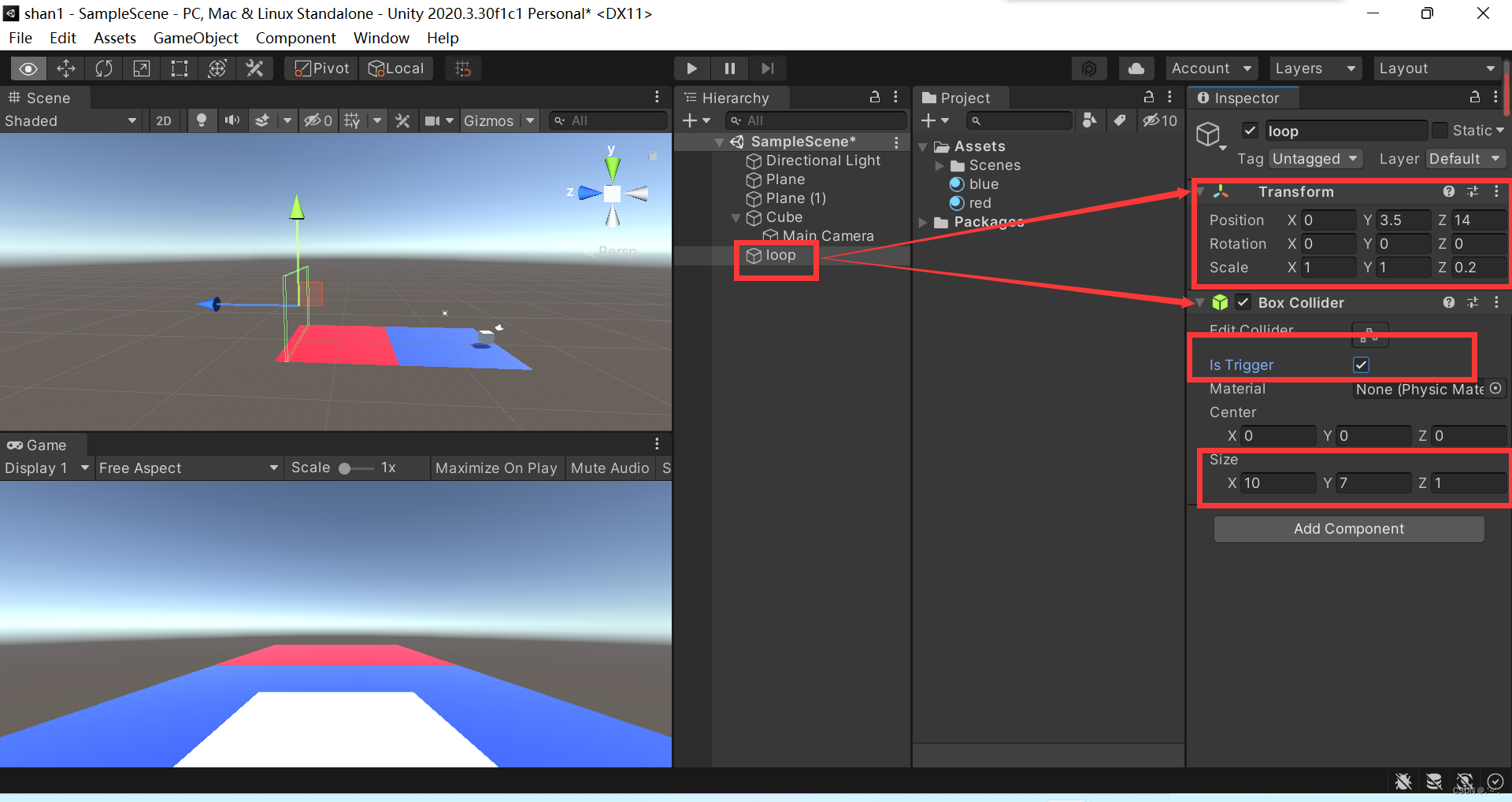Select the Scale tool
Viewport: 1512px width, 802px height.
[142, 68]
